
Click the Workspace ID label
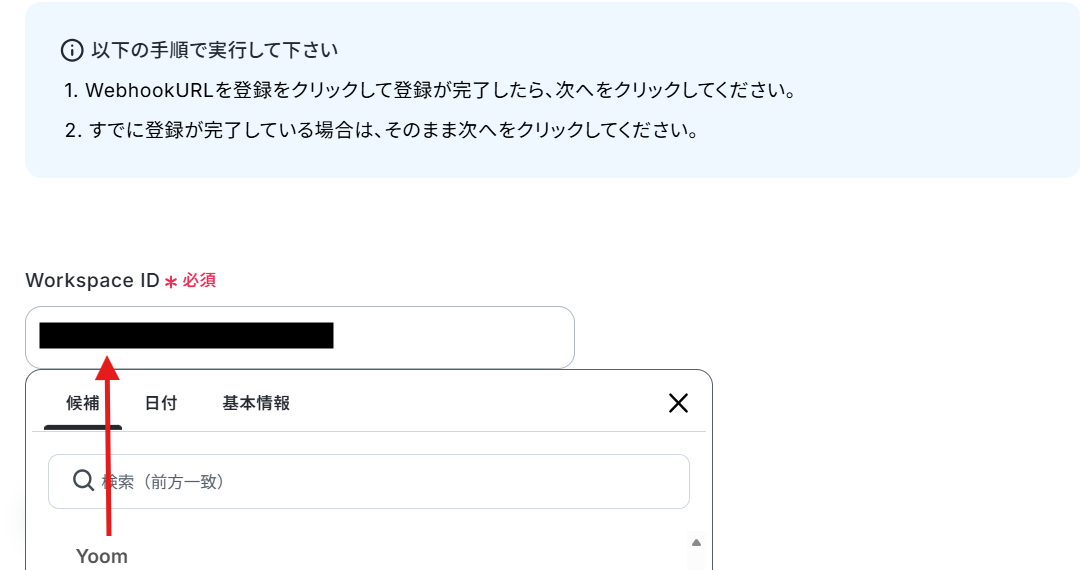(x=92, y=280)
